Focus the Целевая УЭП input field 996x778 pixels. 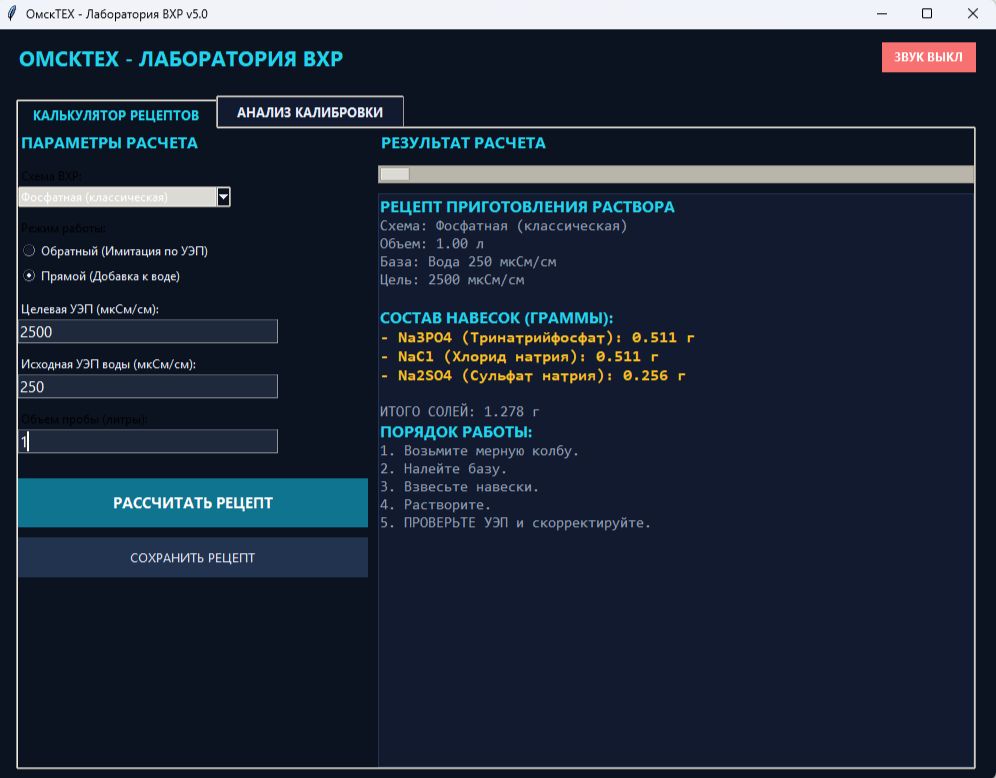(148, 332)
